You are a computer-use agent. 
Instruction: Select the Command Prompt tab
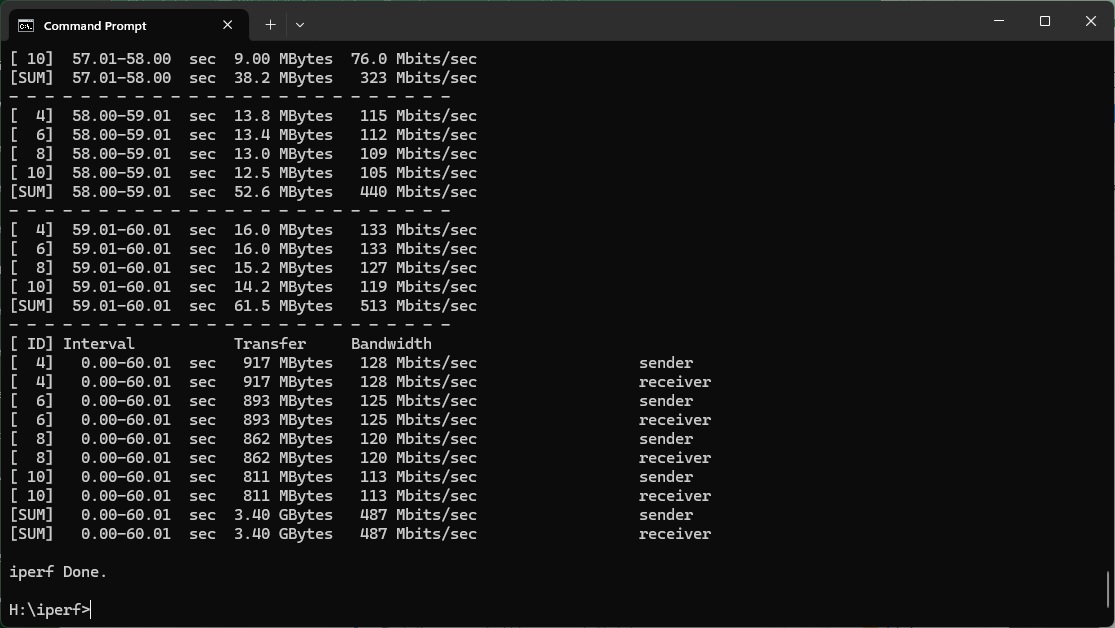[129, 26]
